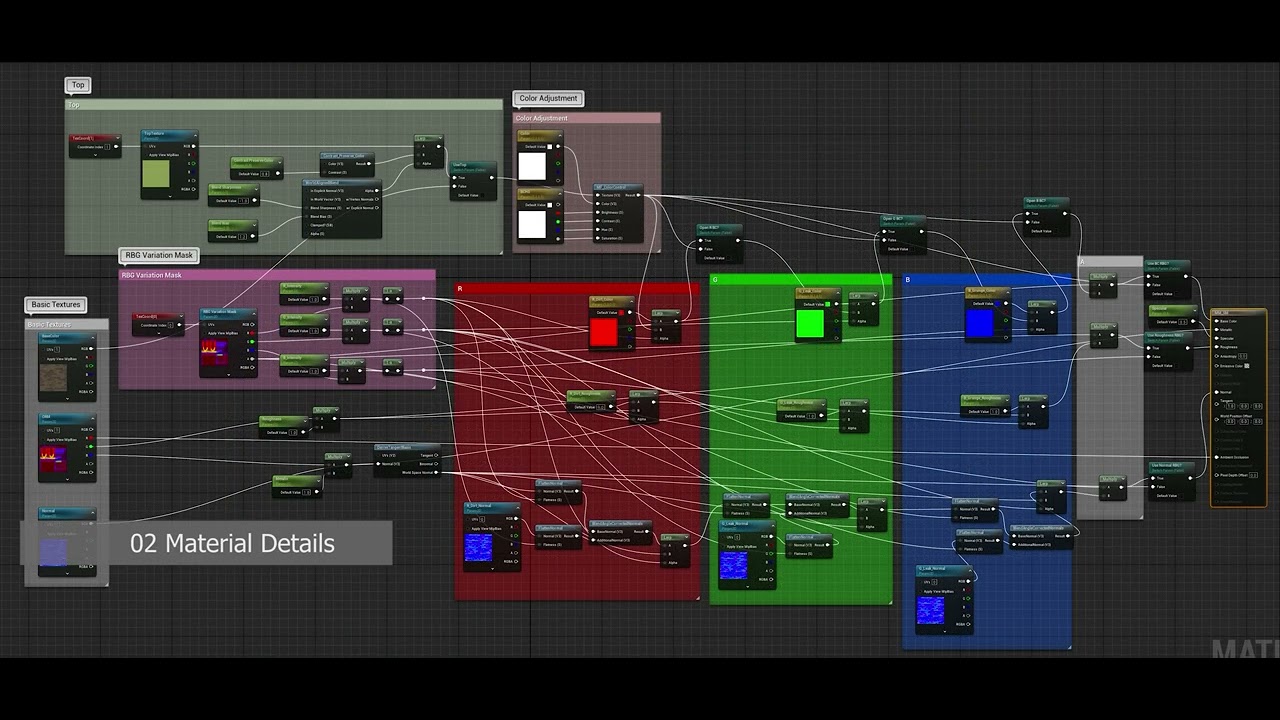Open the lower white color swatch in Color Adjustment
The height and width of the screenshot is (720, 1280).
(532, 225)
